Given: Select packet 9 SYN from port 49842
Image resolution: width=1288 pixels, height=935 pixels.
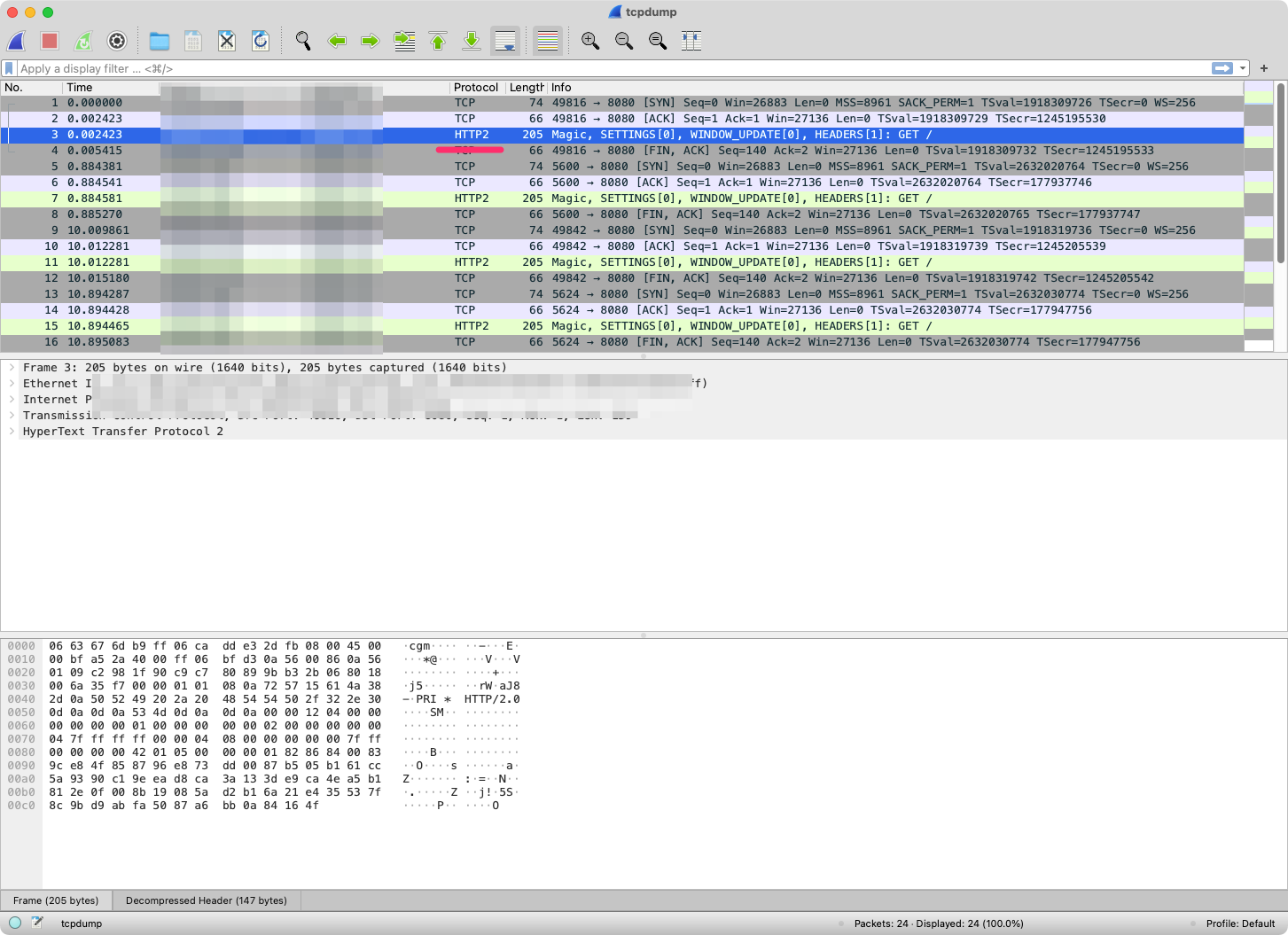Looking at the screenshot, I should 622,230.
